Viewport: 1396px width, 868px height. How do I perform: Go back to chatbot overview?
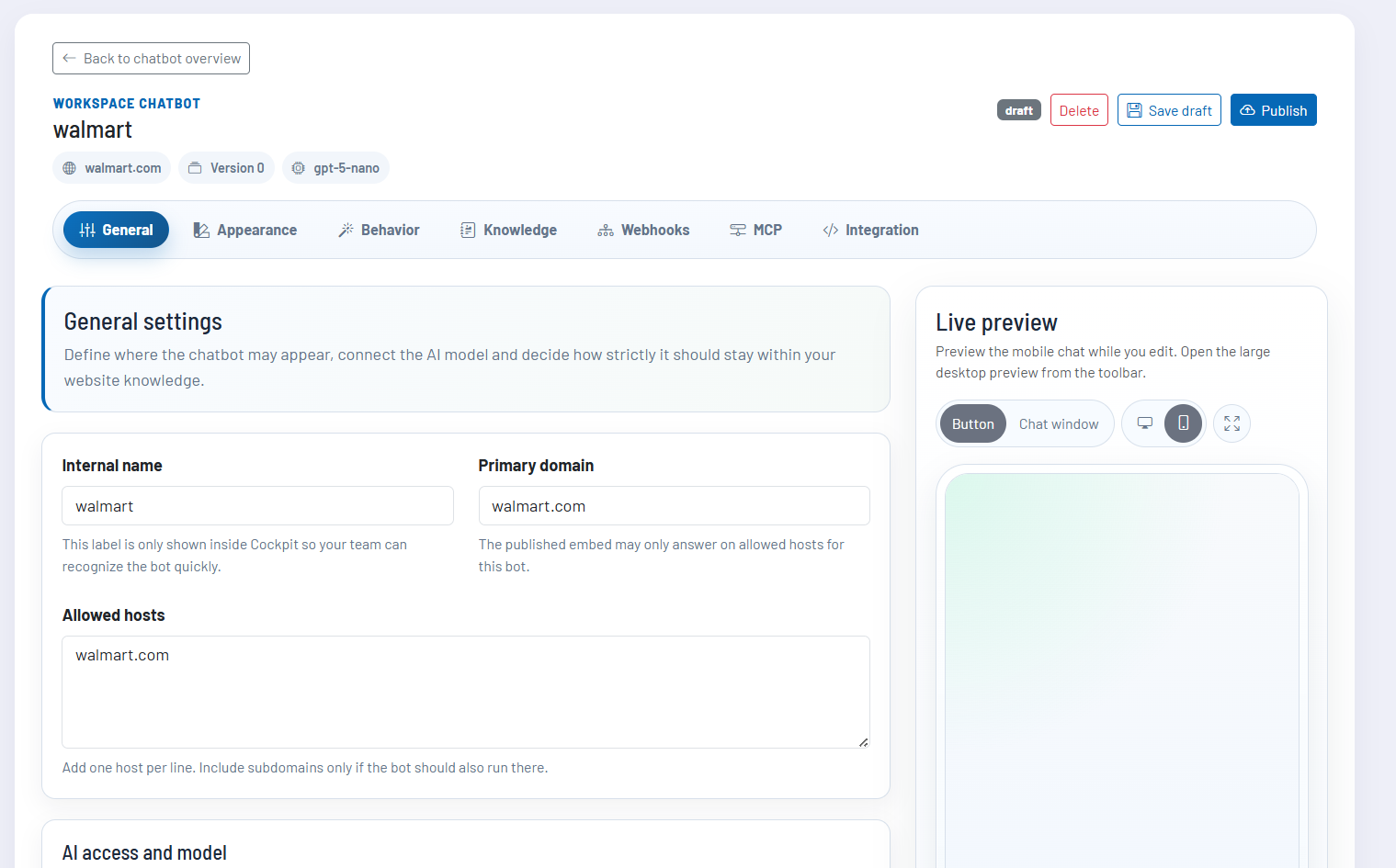coord(151,59)
